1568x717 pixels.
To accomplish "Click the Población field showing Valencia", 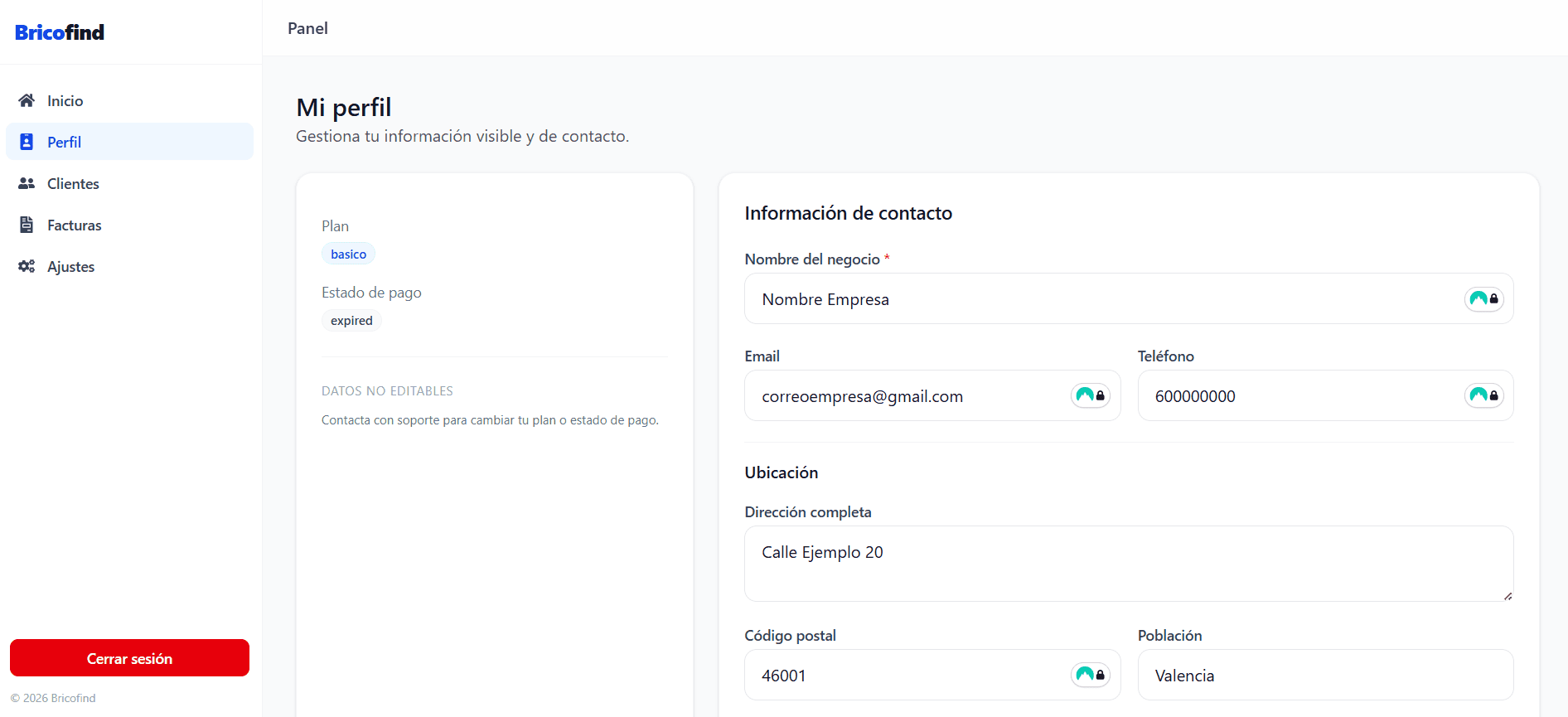I will pyautogui.click(x=1325, y=675).
